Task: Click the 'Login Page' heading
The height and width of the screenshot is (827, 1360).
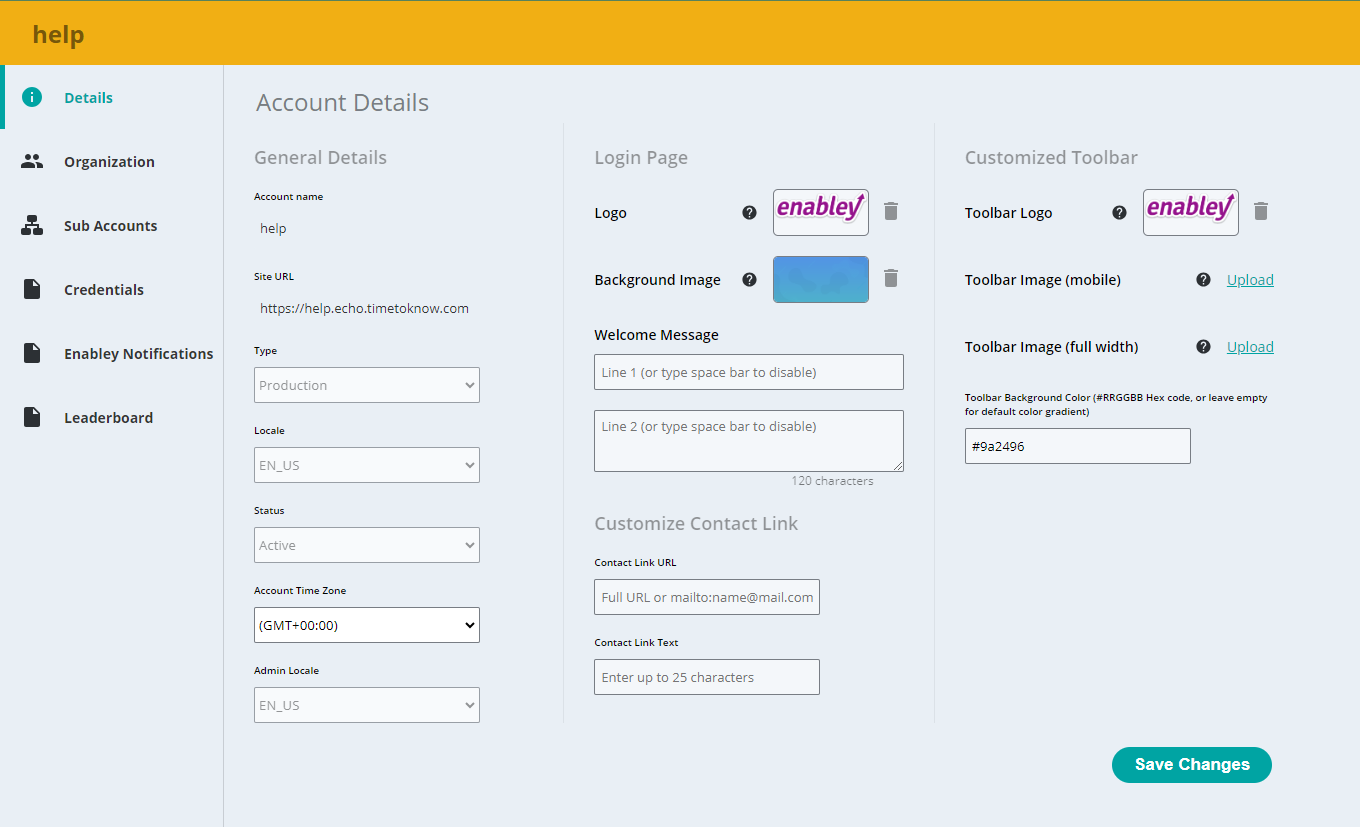Action: coord(641,158)
